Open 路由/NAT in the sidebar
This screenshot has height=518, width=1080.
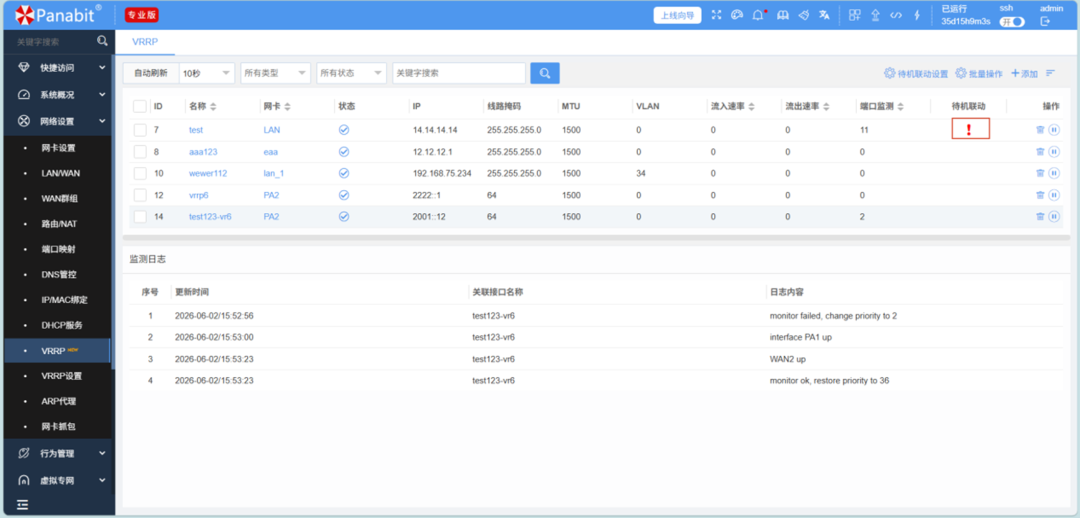(59, 224)
